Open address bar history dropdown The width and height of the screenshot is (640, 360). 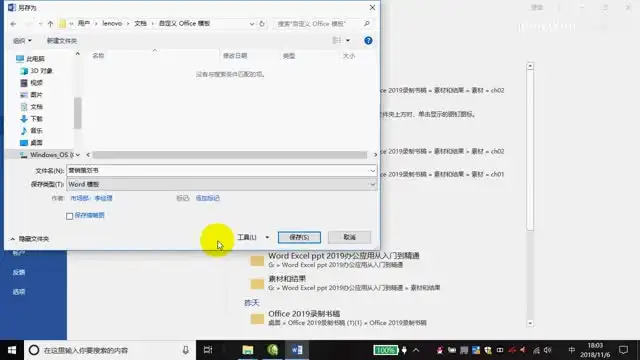[x=252, y=24]
